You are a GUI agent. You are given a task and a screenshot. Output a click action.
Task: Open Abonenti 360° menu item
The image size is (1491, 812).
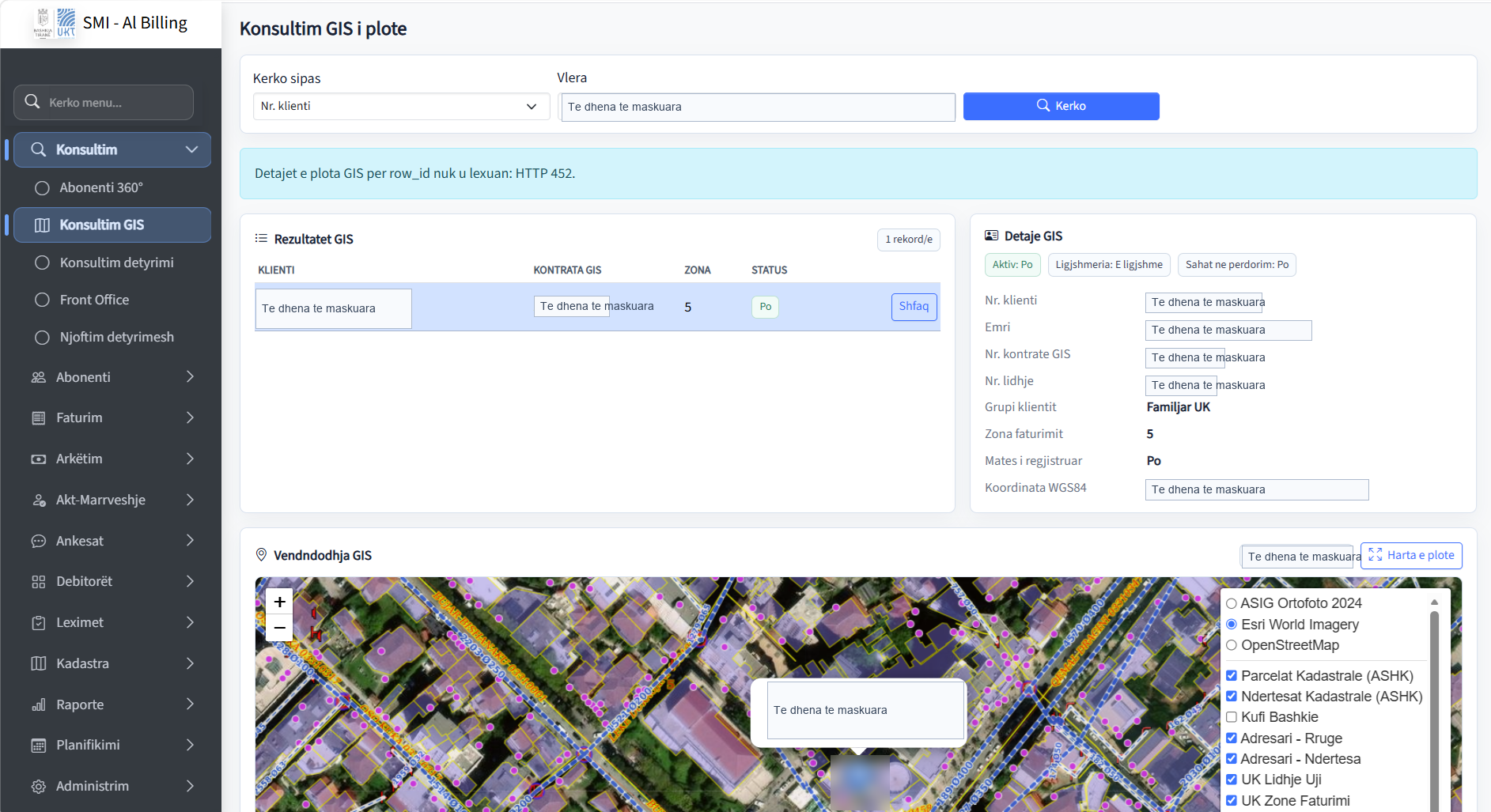(112, 187)
